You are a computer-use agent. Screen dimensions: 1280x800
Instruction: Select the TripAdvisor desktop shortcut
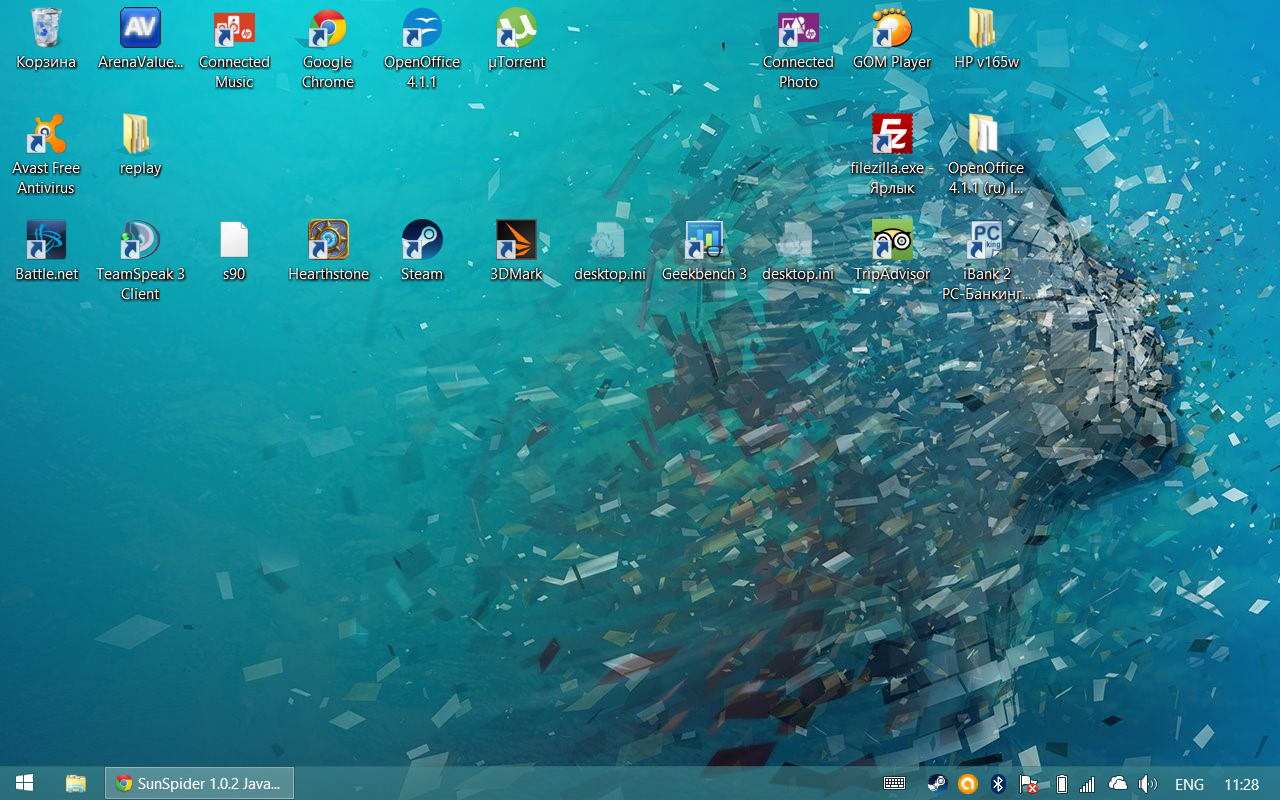891,241
